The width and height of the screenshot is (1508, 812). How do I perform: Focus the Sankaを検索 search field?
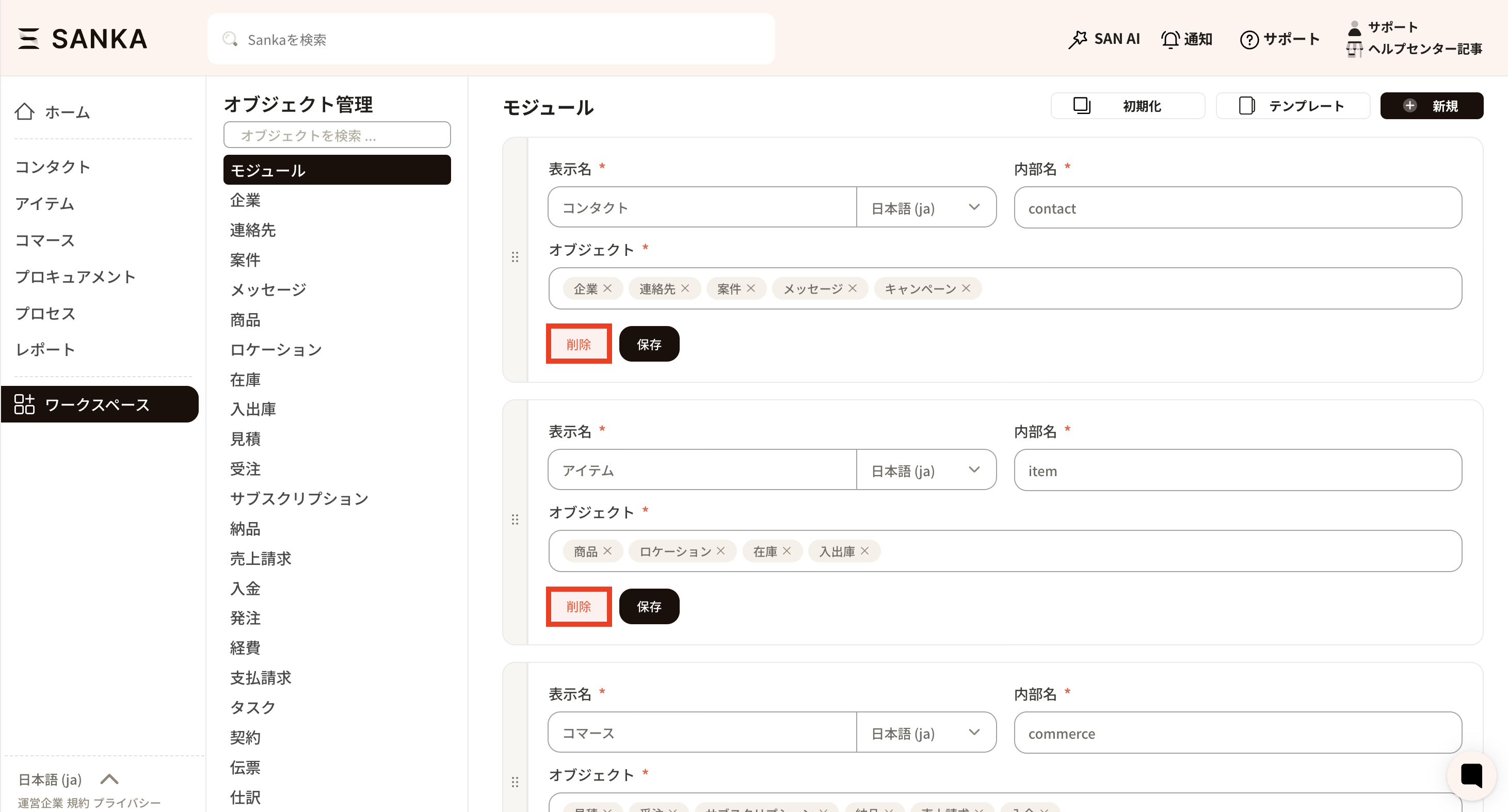tap(491, 39)
